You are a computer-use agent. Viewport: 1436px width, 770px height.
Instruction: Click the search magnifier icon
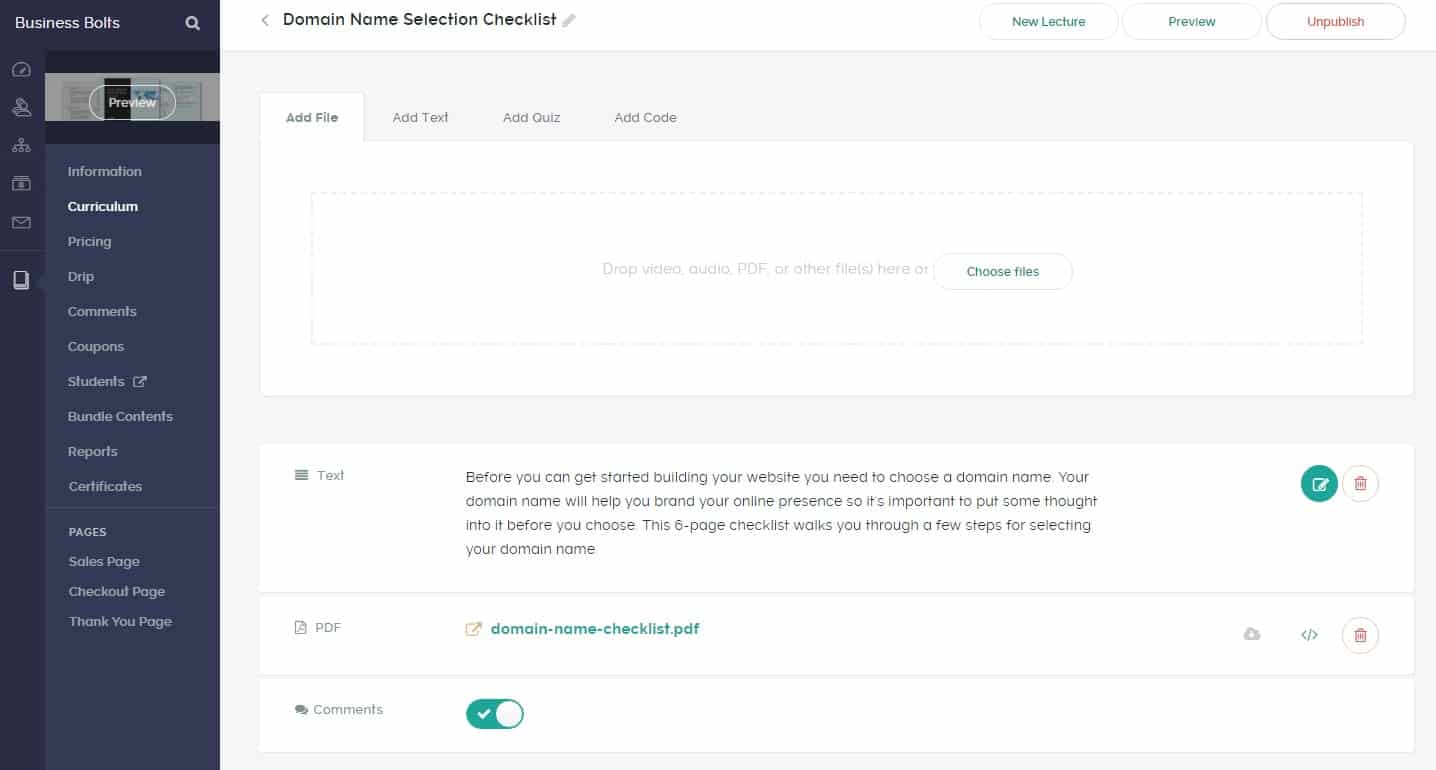193,23
